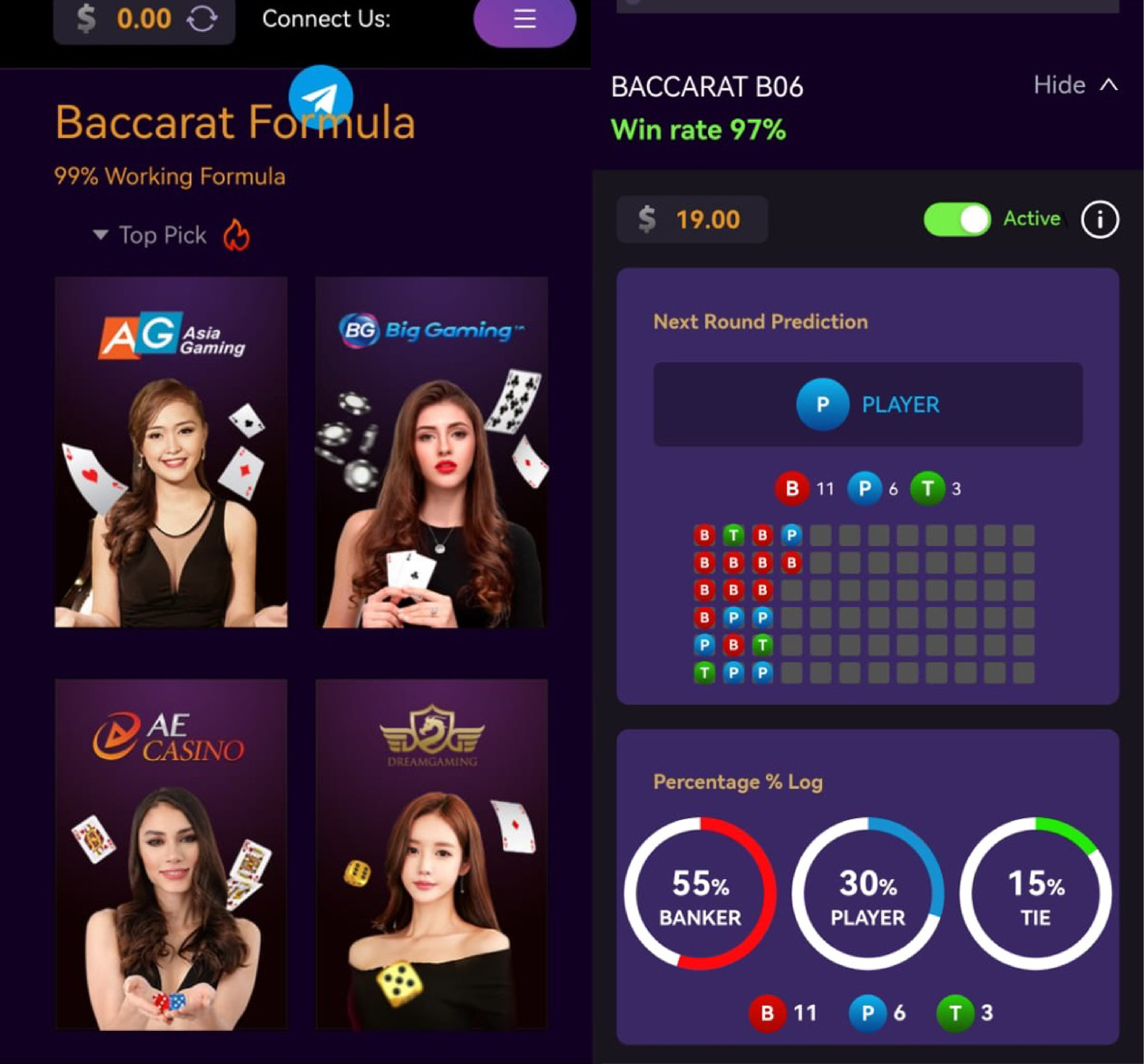Collapse the Top Pick section triangle
The image size is (1144, 1064).
(x=100, y=235)
